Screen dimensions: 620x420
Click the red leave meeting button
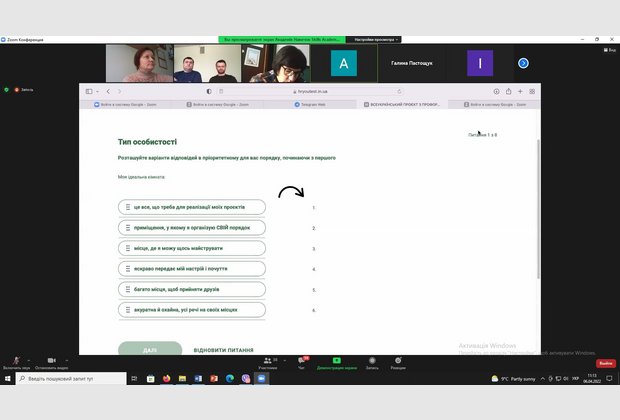(606, 363)
